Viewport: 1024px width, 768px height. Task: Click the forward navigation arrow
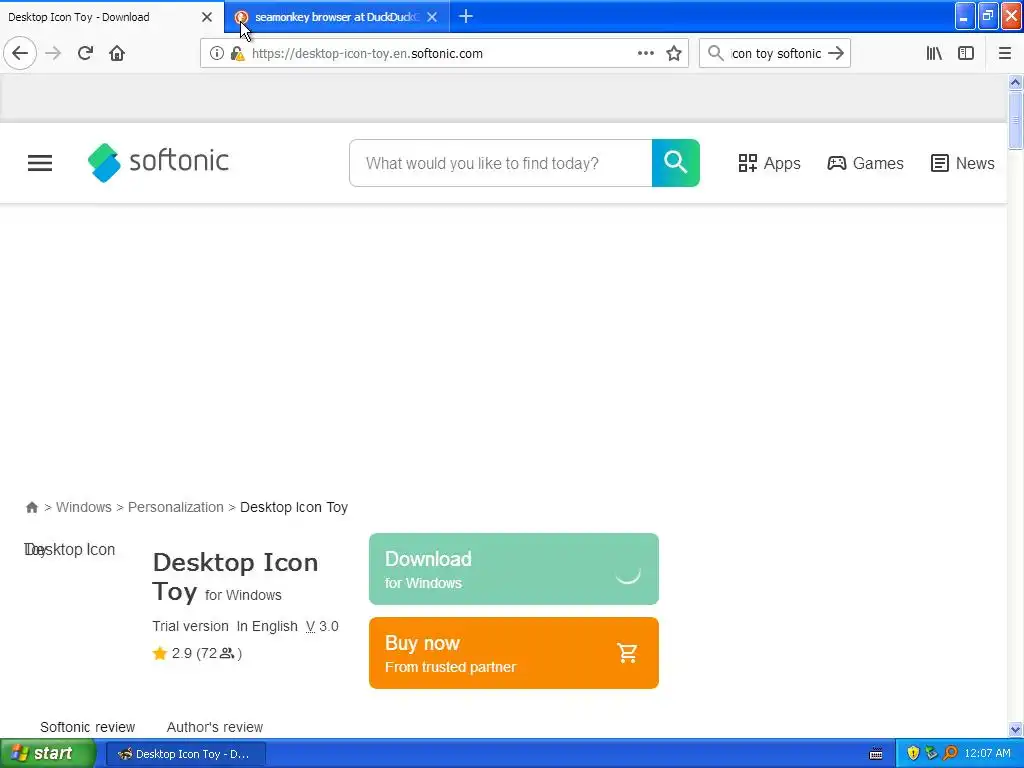pyautogui.click(x=53, y=53)
